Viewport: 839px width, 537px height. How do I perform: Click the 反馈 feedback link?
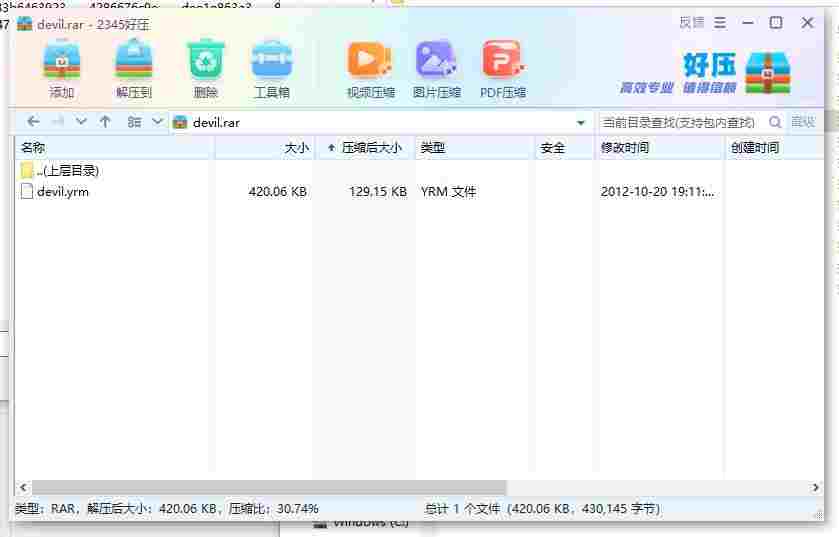pos(692,22)
